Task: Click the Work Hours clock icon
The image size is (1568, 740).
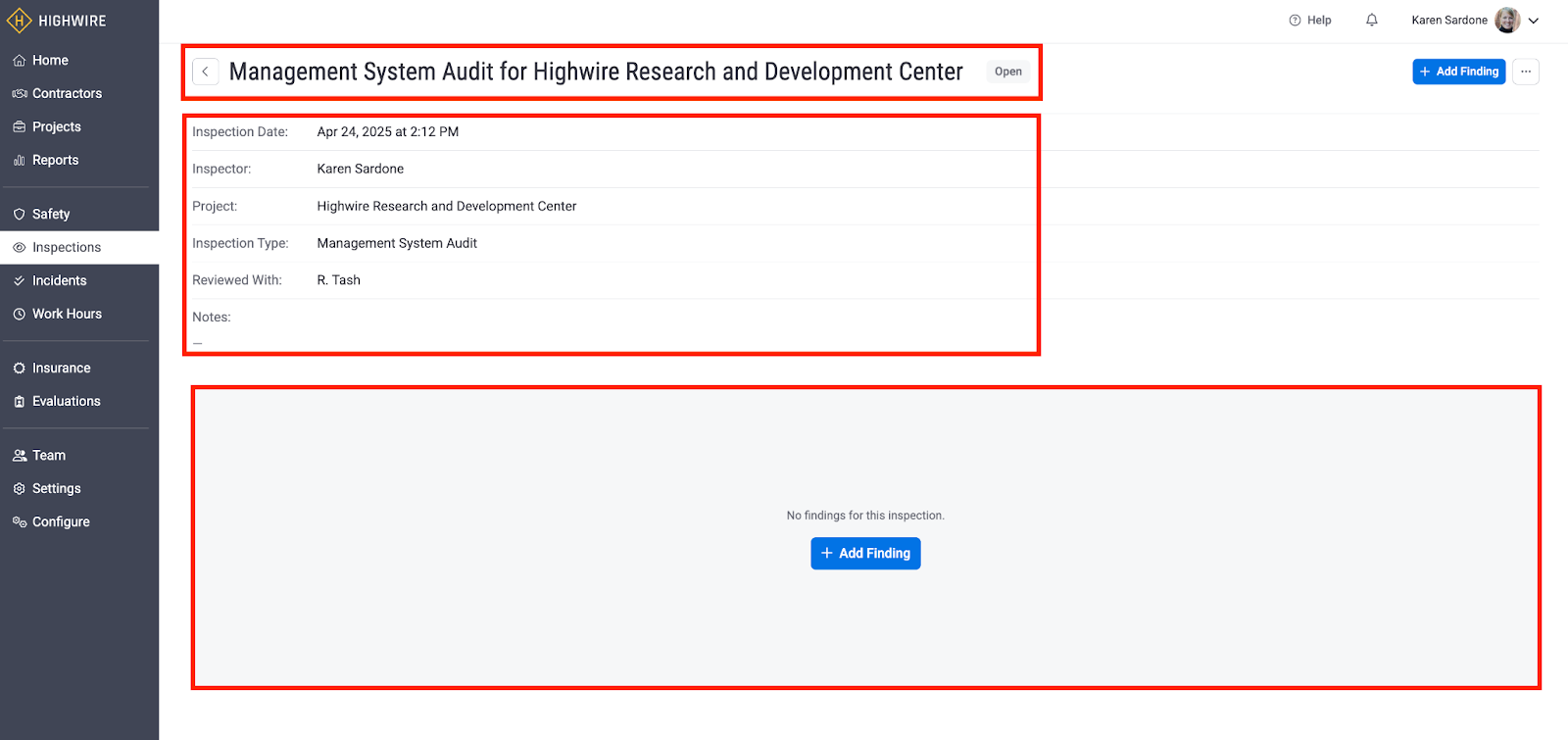Action: pos(19,315)
